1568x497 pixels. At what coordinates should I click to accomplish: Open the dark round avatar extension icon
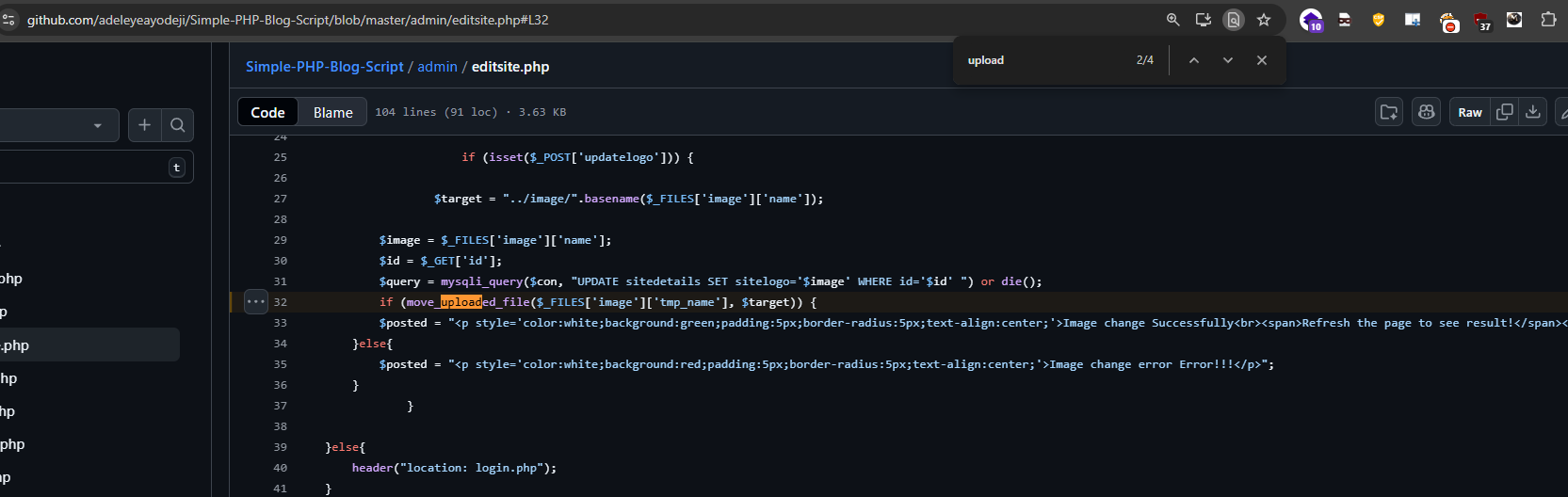pyautogui.click(x=1514, y=19)
